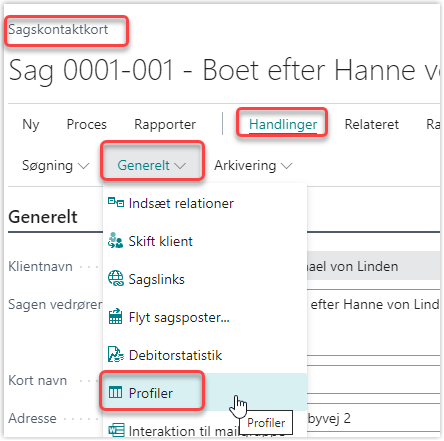The width and height of the screenshot is (444, 441).
Task: Click the Sagslinks globe icon
Action: tap(116, 279)
